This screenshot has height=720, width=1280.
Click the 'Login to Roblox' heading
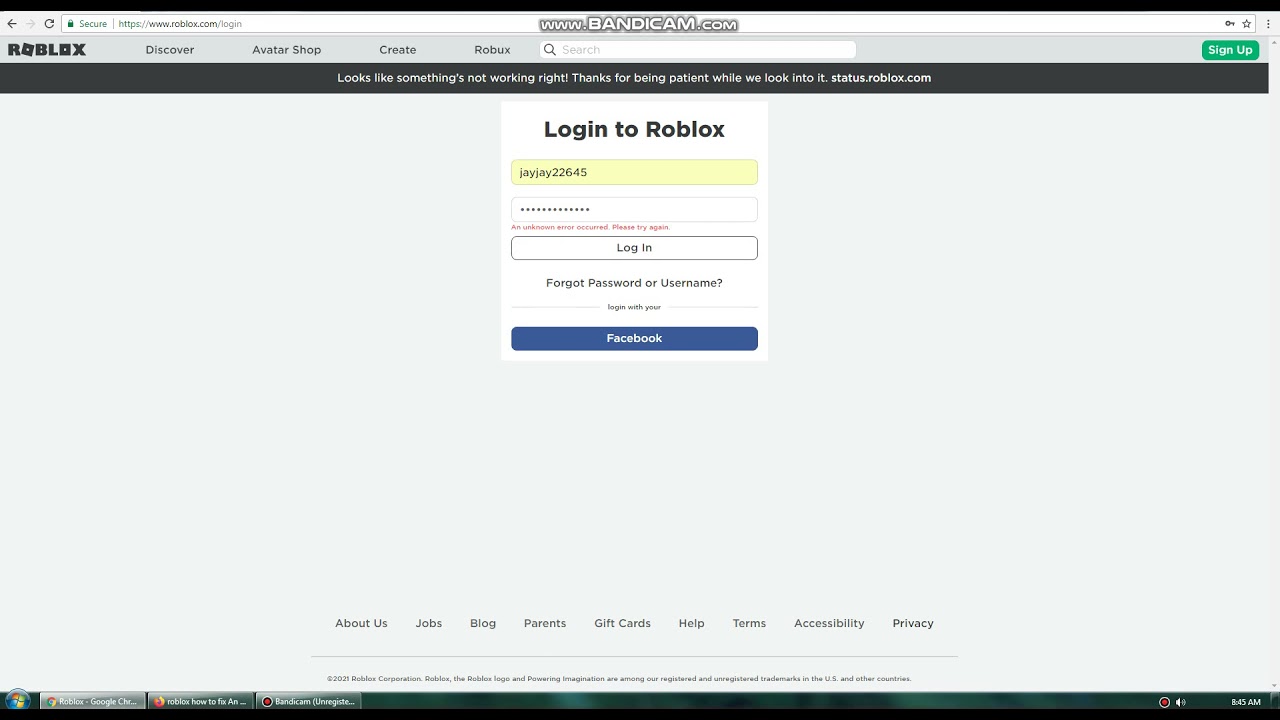pyautogui.click(x=634, y=129)
